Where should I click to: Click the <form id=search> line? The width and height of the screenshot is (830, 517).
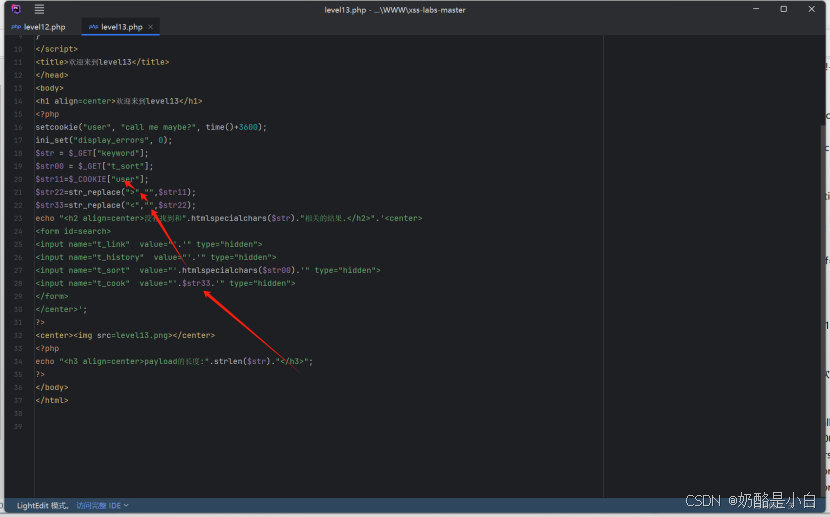click(73, 231)
